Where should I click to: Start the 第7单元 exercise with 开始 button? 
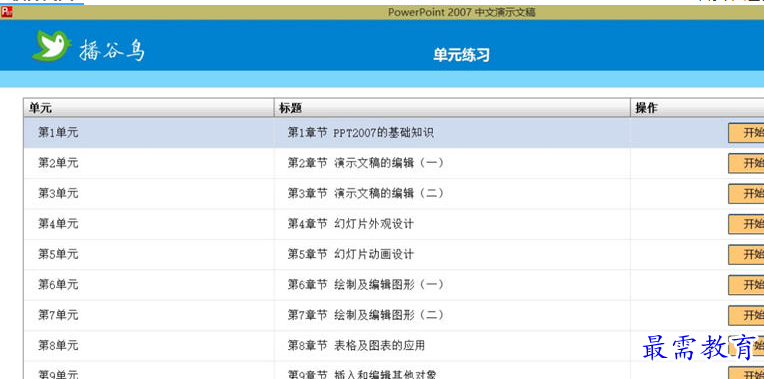(746, 315)
